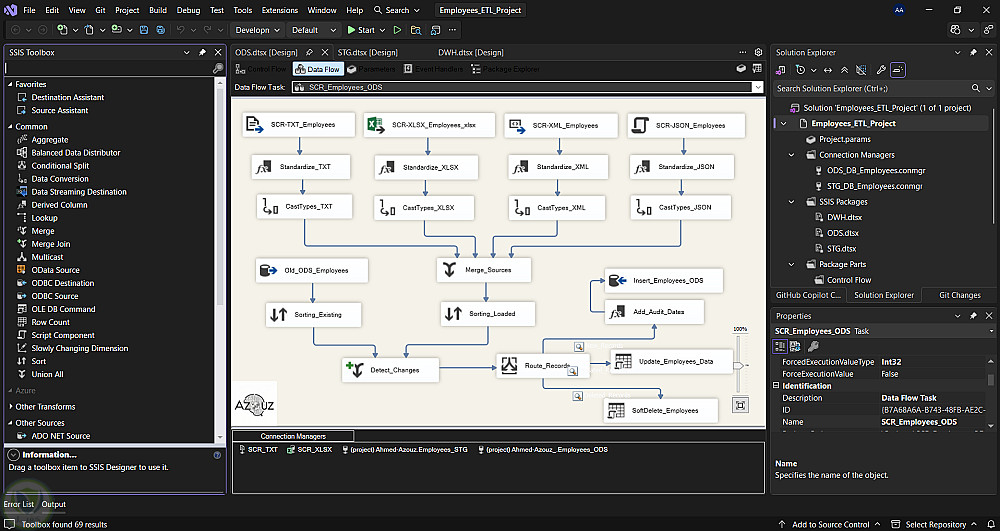Switch to the Control Flow tab
1000x531 pixels.
click(261, 69)
